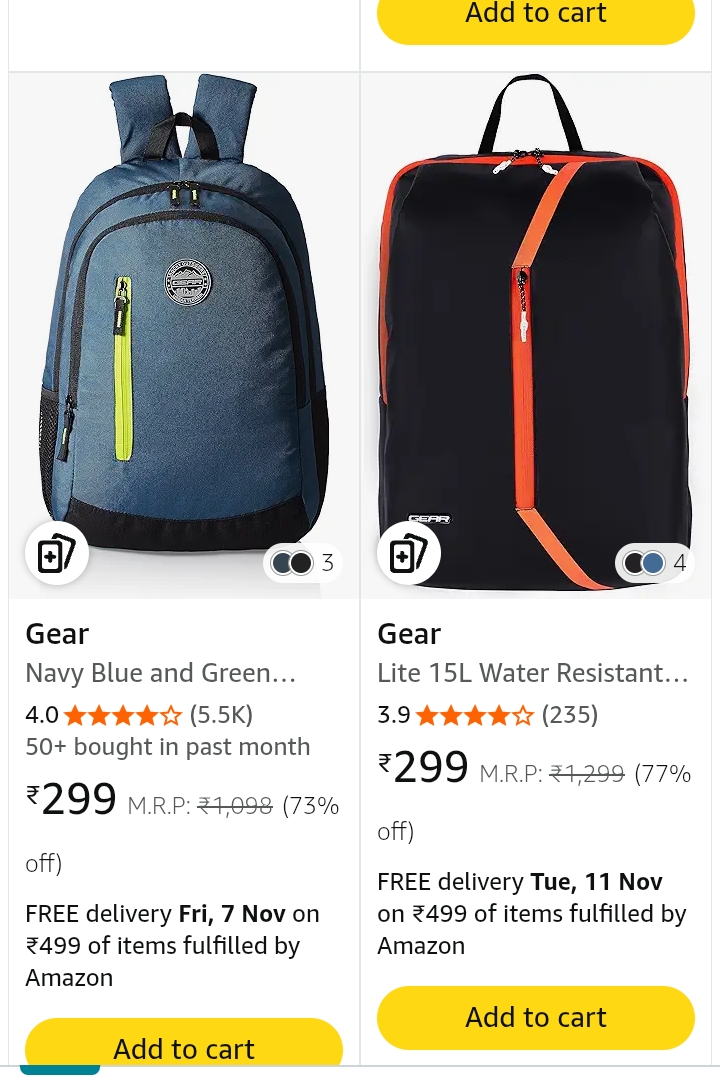The width and height of the screenshot is (720, 1078).
Task: Open 4.0 star rating on Navy backpack
Action: coord(103,715)
